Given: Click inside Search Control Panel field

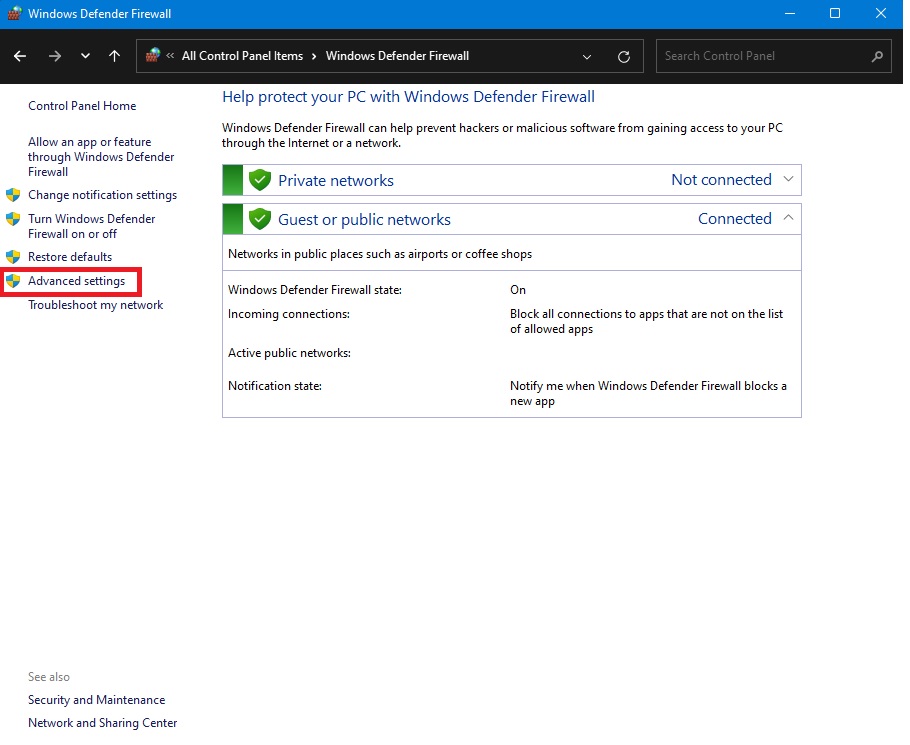Looking at the screenshot, I should pyautogui.click(x=760, y=56).
